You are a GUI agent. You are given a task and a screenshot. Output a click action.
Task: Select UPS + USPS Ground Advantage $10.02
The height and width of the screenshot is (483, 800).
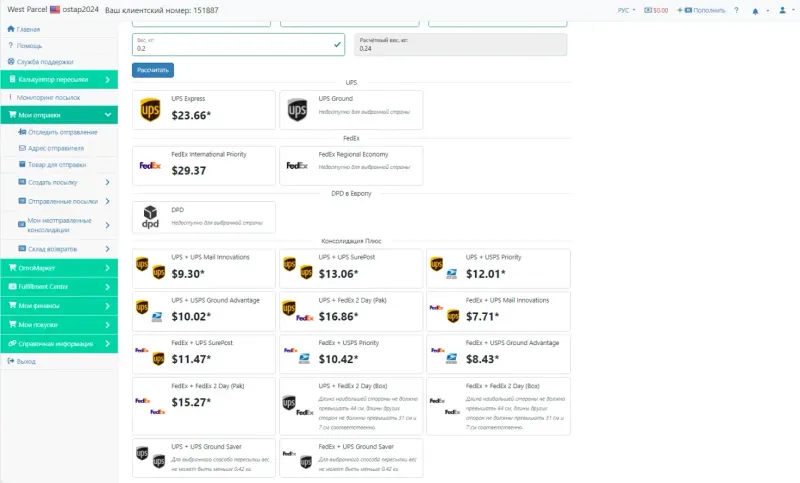pyautogui.click(x=204, y=311)
